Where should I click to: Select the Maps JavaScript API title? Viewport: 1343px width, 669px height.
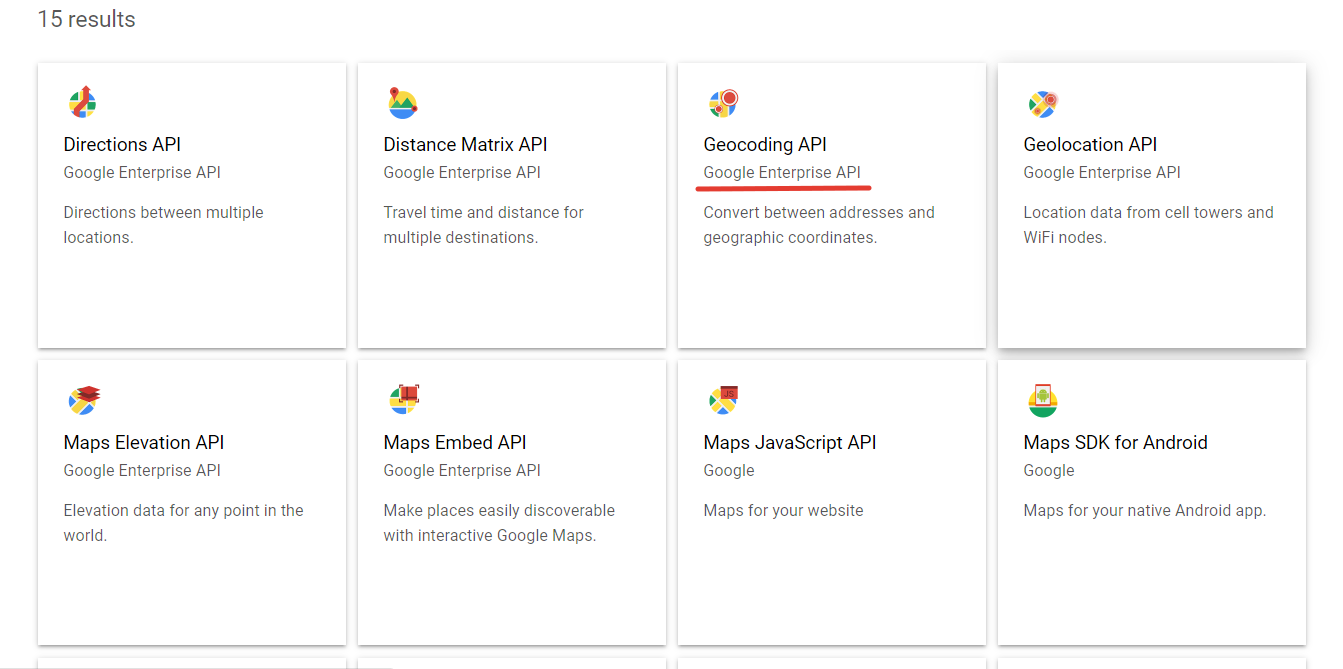pyautogui.click(x=790, y=442)
